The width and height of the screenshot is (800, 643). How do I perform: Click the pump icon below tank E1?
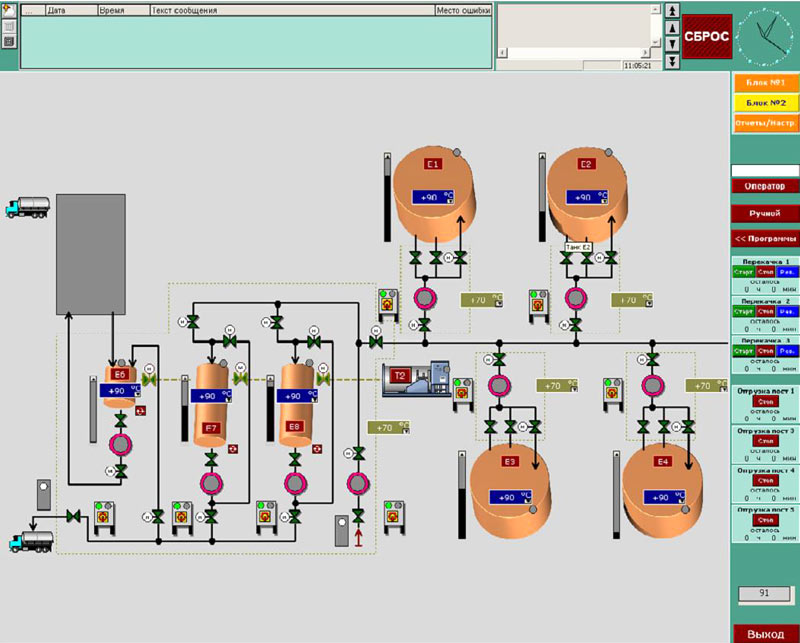click(x=425, y=297)
